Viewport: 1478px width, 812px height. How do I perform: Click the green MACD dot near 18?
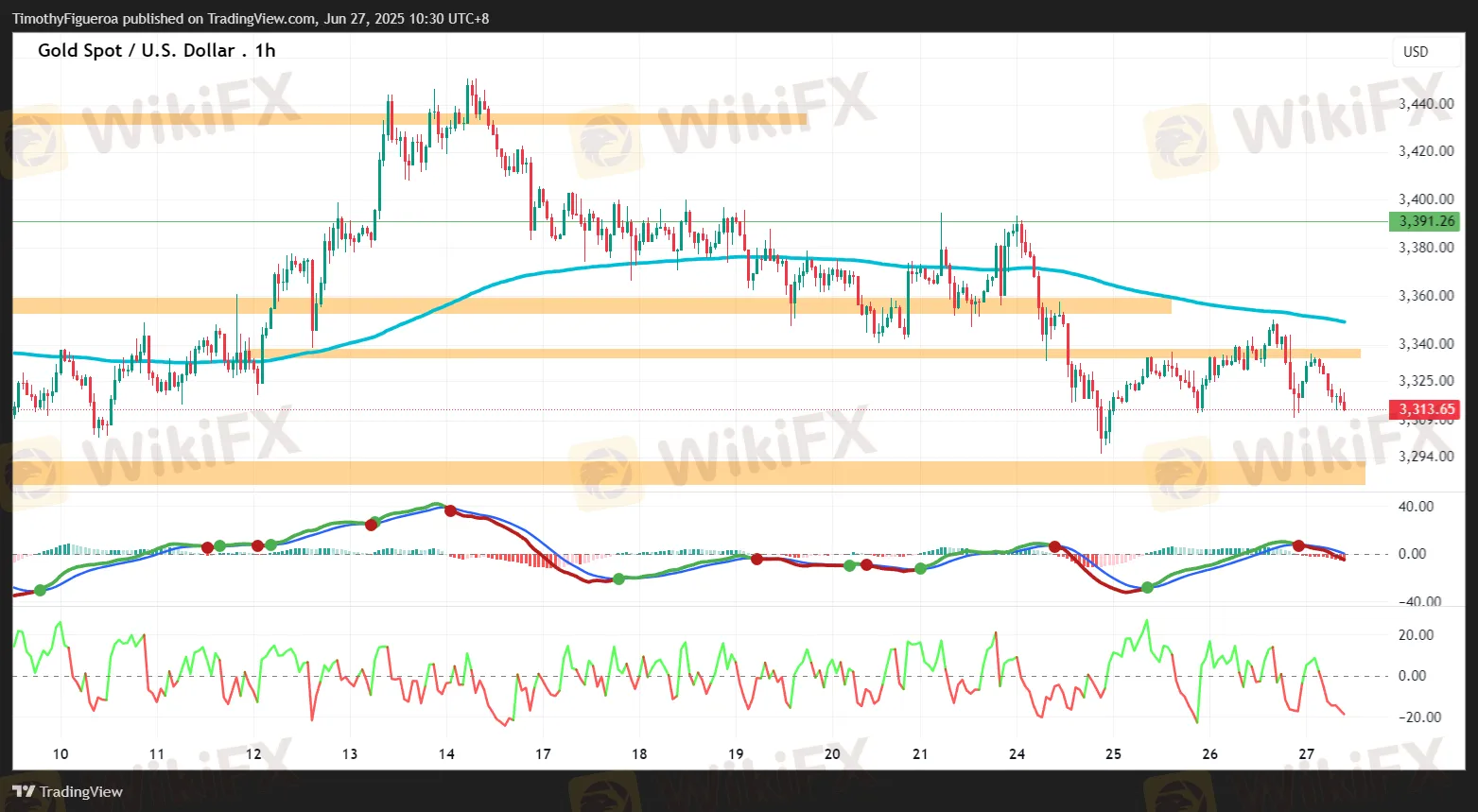coord(618,579)
